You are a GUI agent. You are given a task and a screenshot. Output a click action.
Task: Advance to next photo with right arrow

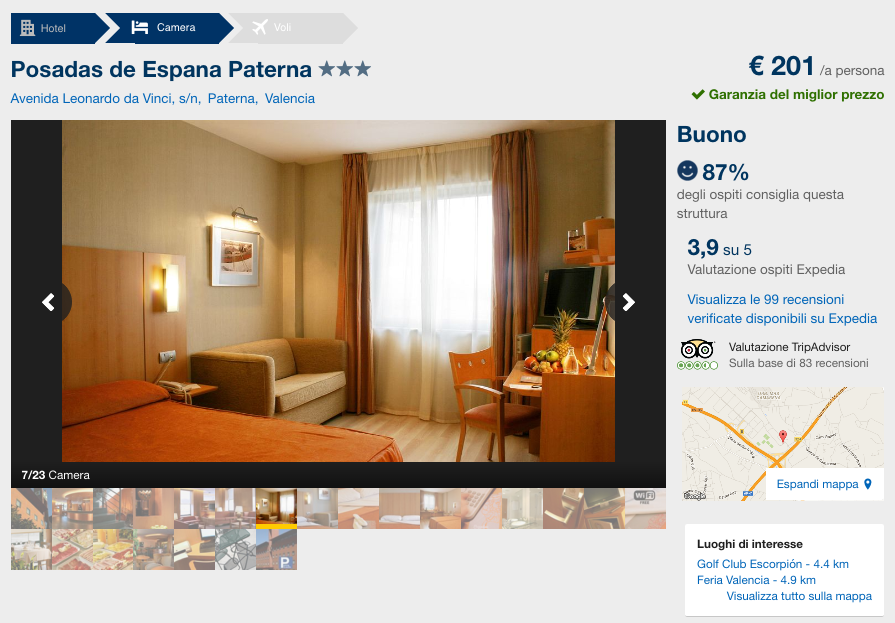628,302
